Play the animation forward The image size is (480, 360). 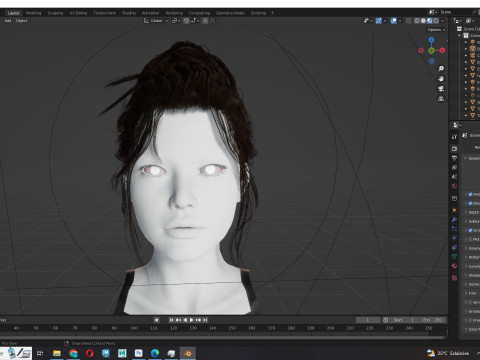tap(192, 320)
